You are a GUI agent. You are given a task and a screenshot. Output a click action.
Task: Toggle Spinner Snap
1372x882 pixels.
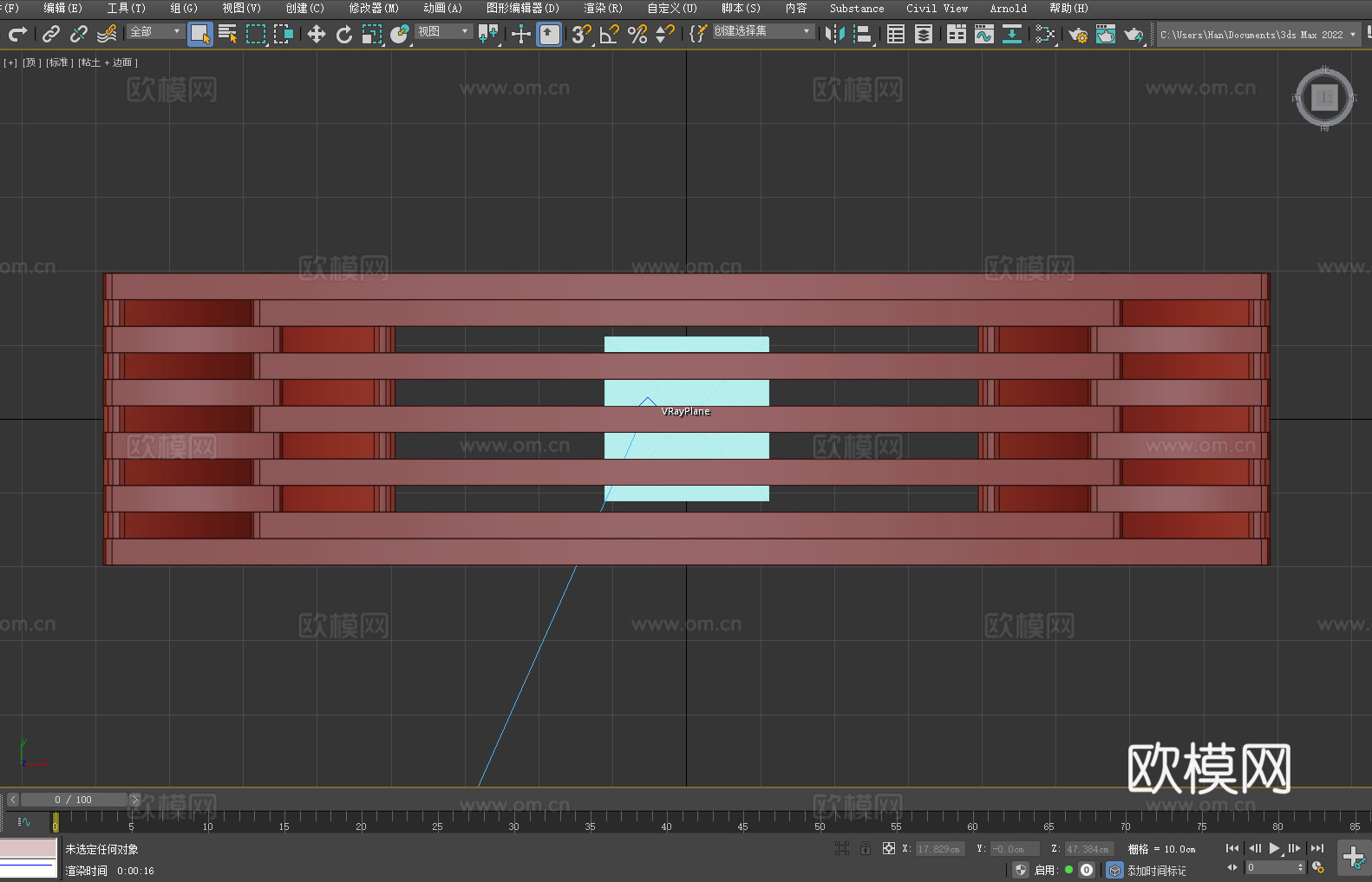pos(665,34)
